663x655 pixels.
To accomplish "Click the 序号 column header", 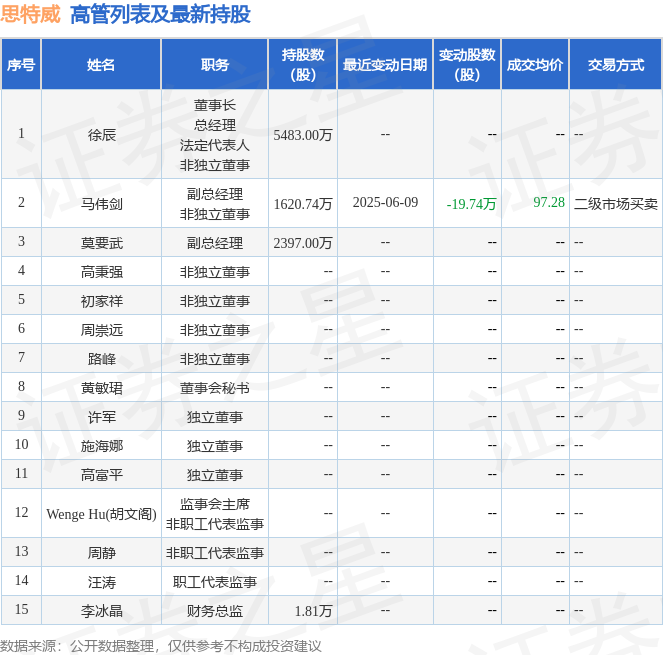I will coord(21,65).
